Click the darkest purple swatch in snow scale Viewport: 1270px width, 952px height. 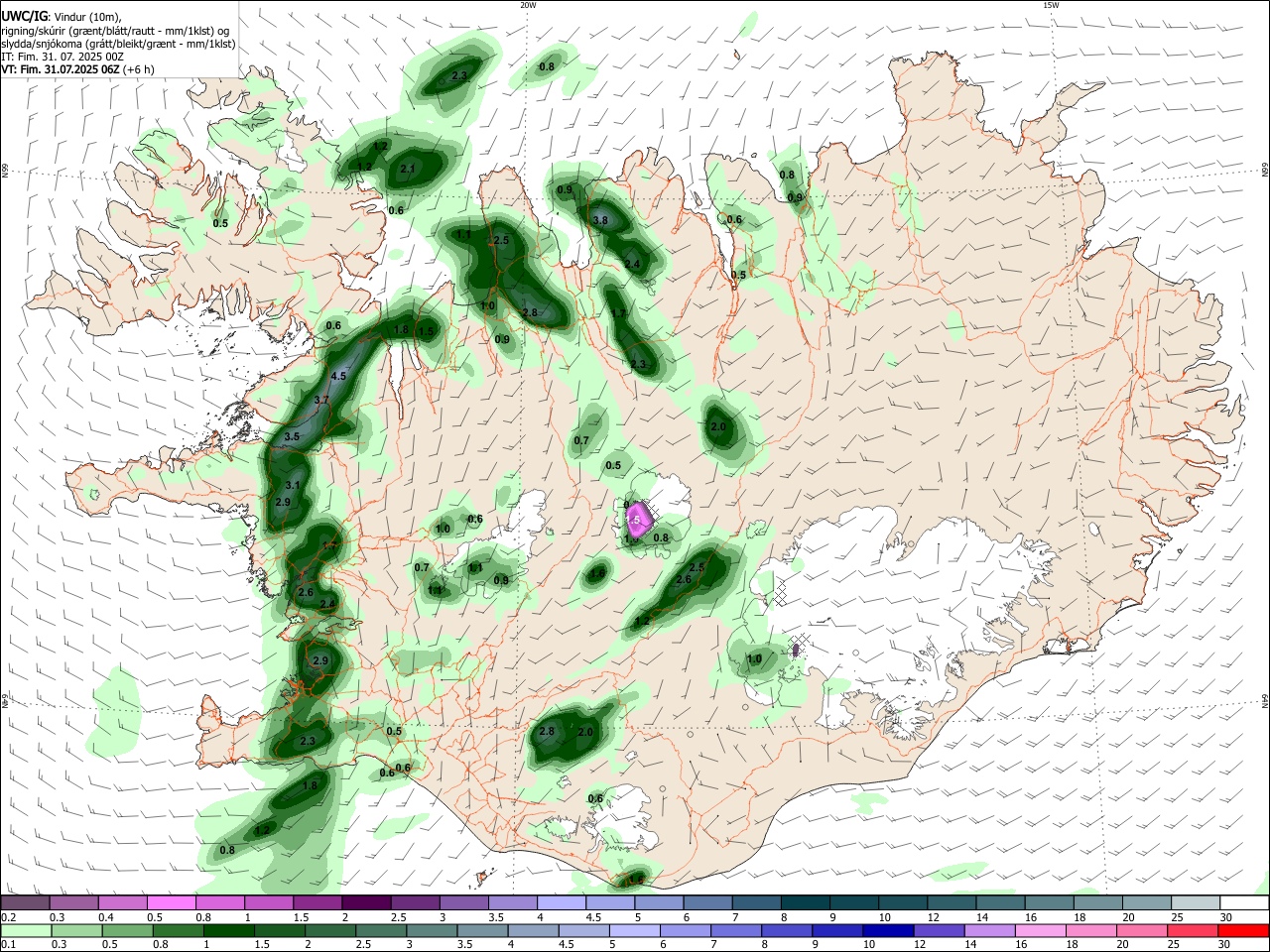pos(366,903)
